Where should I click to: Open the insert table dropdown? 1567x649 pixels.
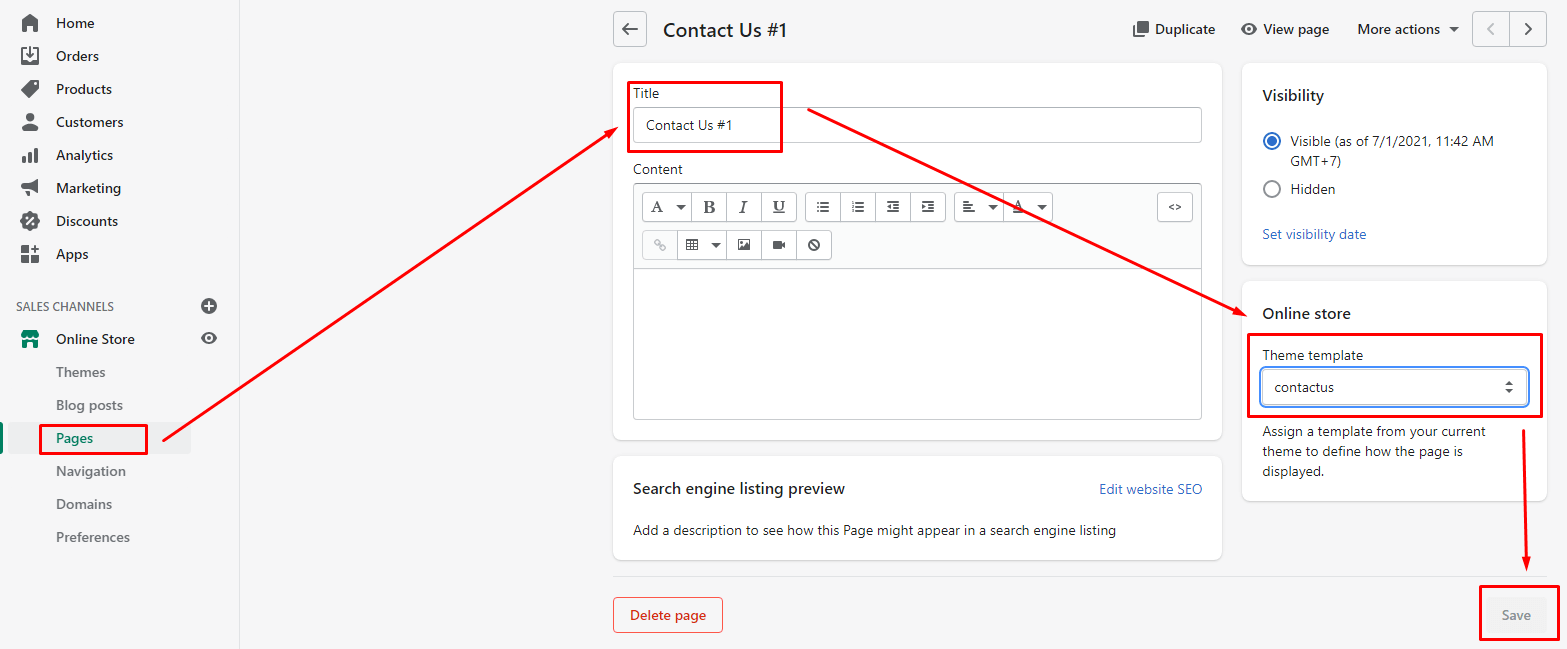point(701,245)
